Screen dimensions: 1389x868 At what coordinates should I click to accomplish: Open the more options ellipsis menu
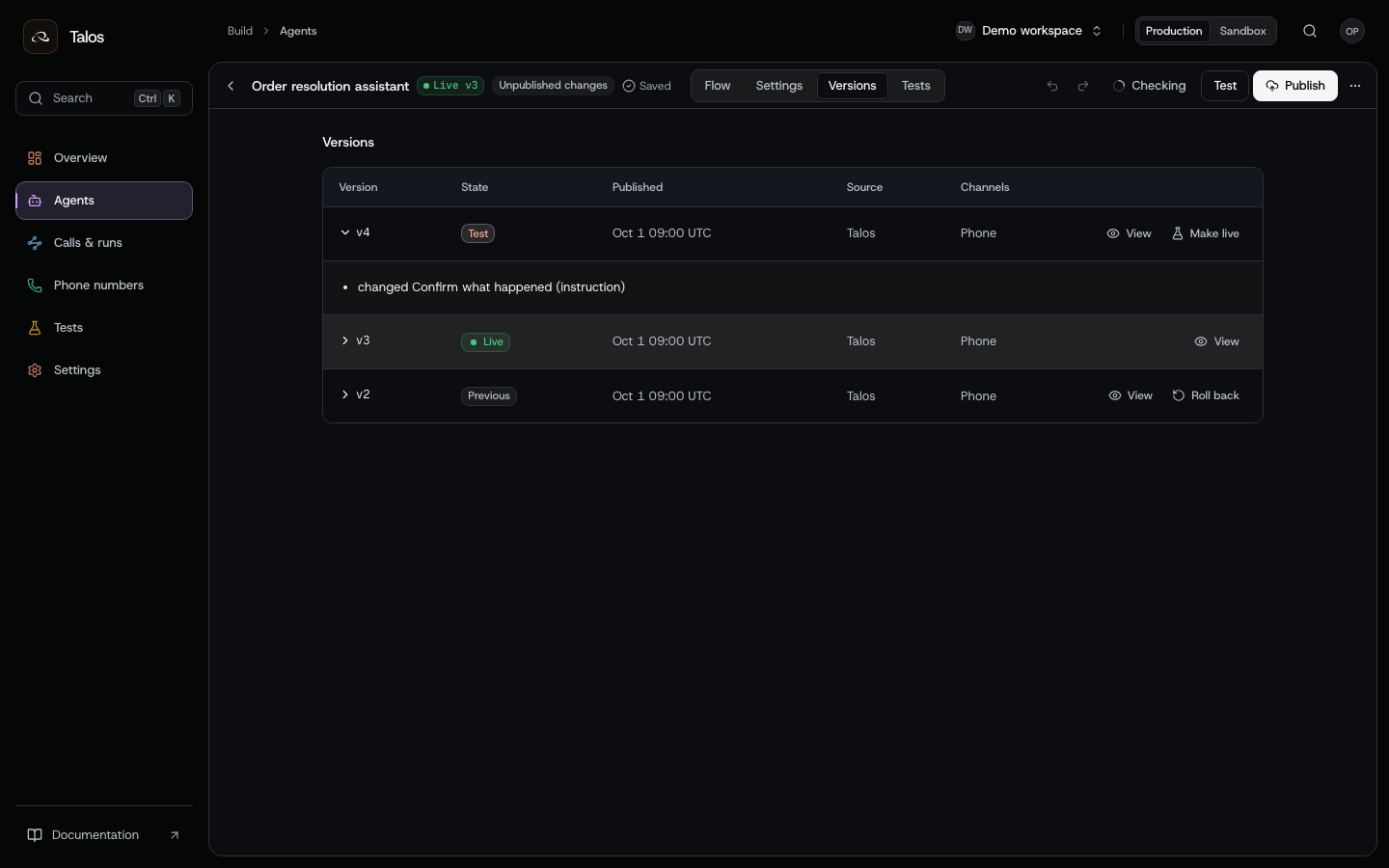coord(1355,86)
